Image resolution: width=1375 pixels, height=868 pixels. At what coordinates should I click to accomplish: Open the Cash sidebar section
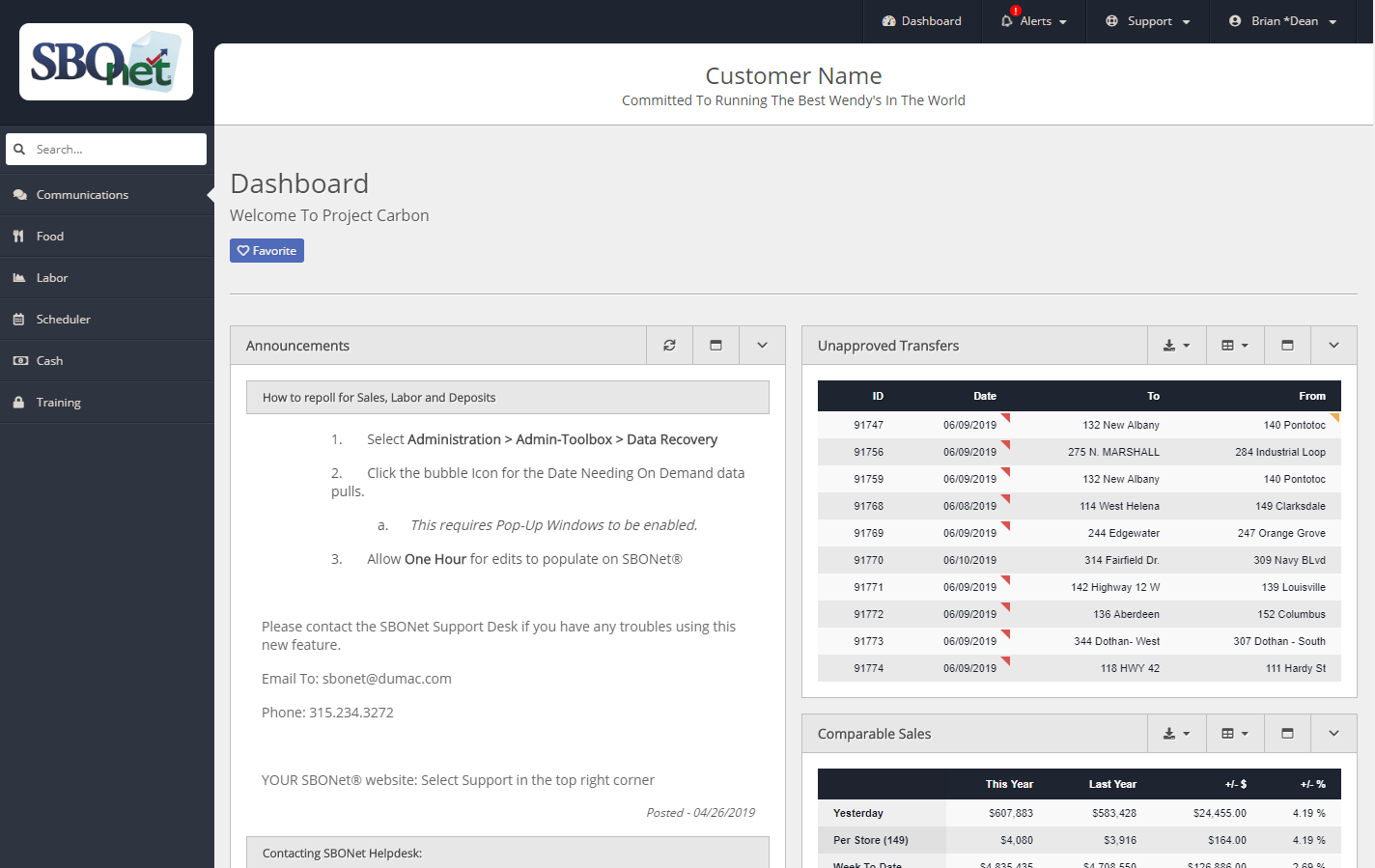[x=107, y=361]
